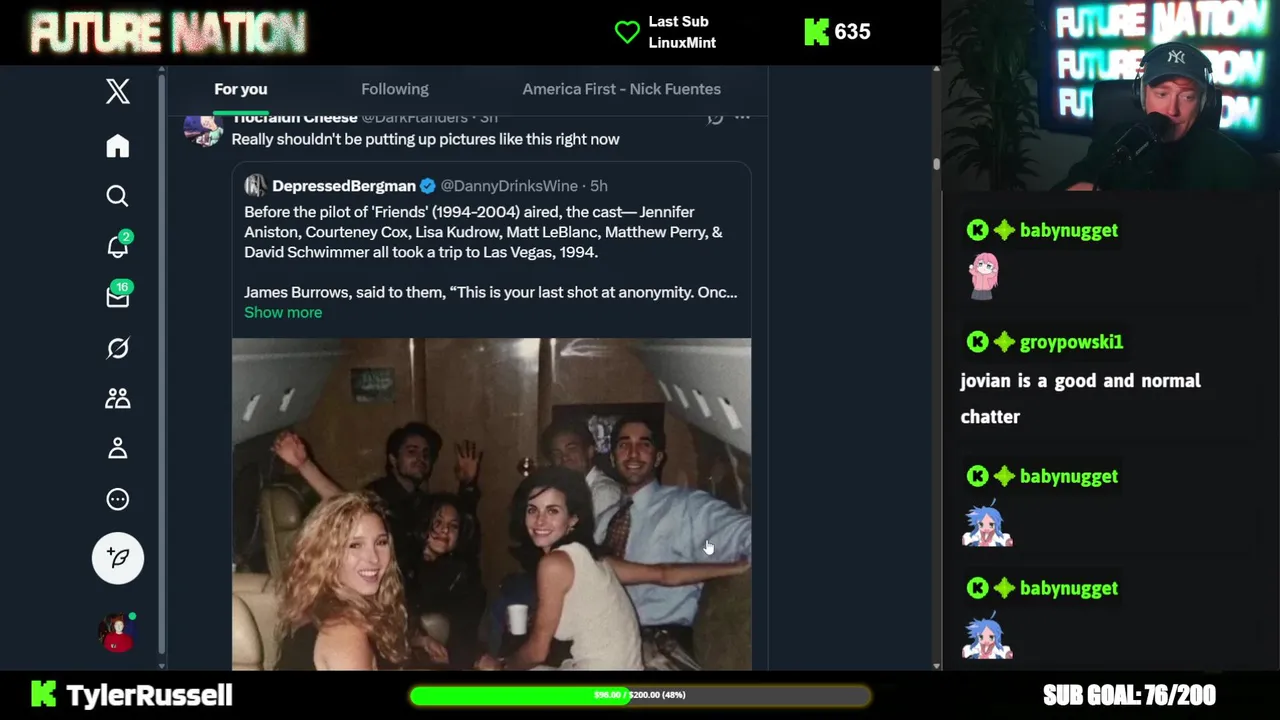Open the Profile person icon

pos(118,449)
